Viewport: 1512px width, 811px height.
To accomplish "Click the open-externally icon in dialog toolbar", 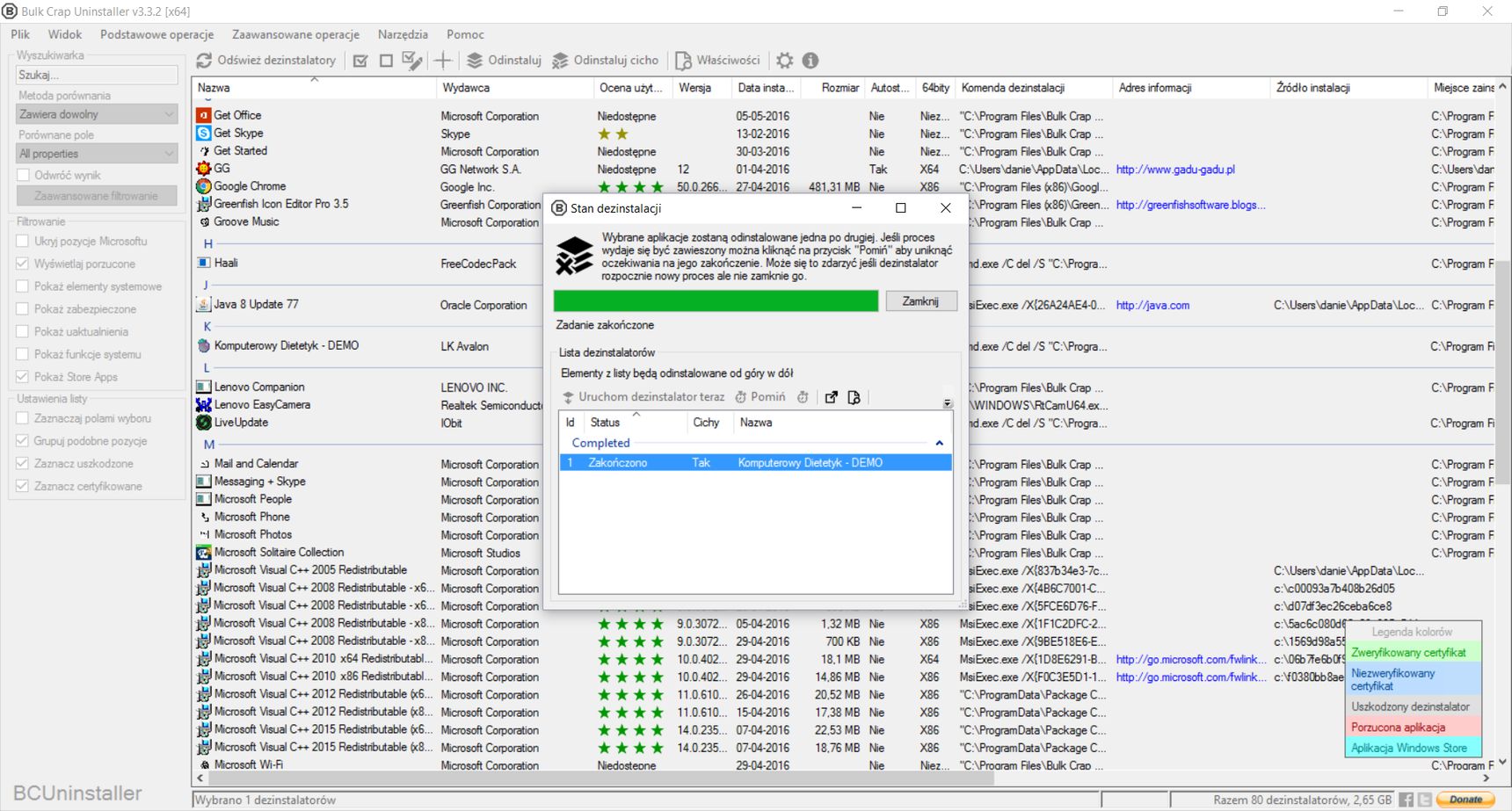I will pos(831,397).
